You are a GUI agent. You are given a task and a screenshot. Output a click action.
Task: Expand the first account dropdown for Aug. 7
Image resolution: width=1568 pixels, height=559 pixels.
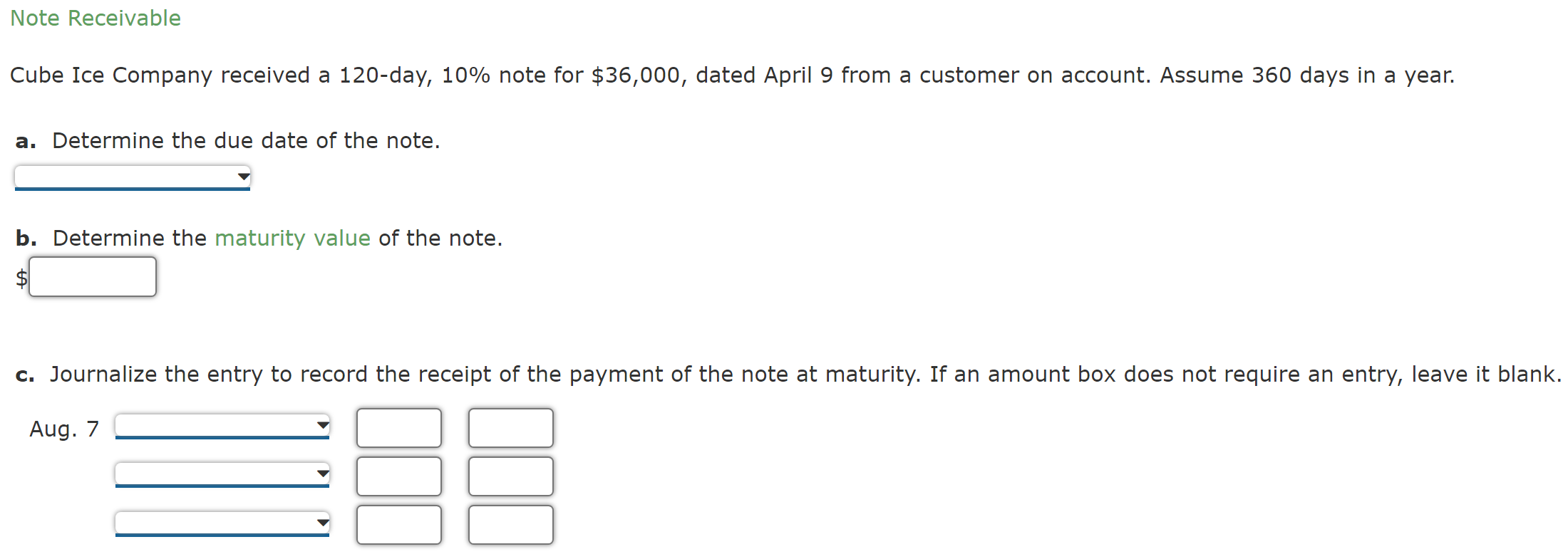(221, 426)
